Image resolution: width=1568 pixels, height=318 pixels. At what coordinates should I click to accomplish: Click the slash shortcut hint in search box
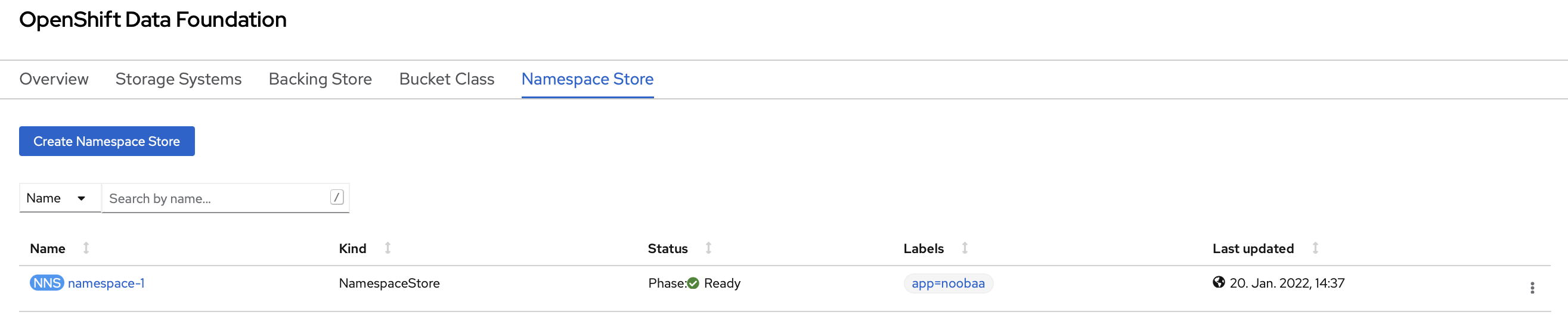tap(337, 197)
